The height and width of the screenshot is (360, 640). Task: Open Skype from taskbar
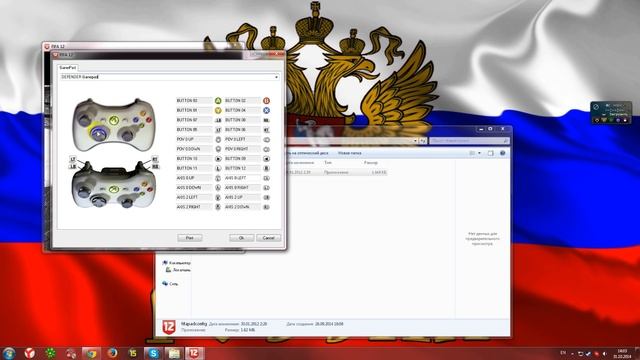(x=153, y=353)
